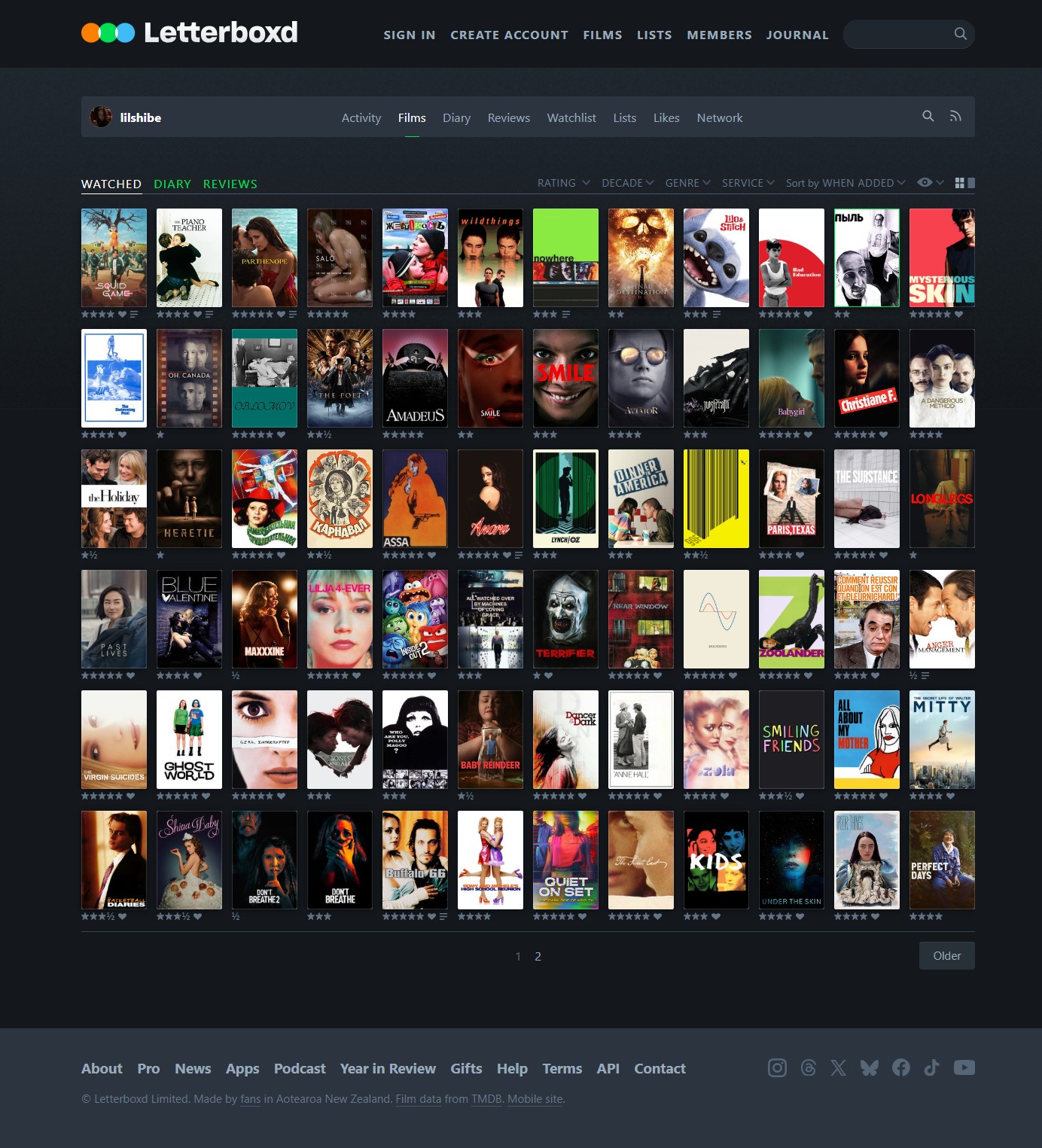Click the header search magnifier icon
This screenshot has width=1042, height=1148.
click(960, 34)
